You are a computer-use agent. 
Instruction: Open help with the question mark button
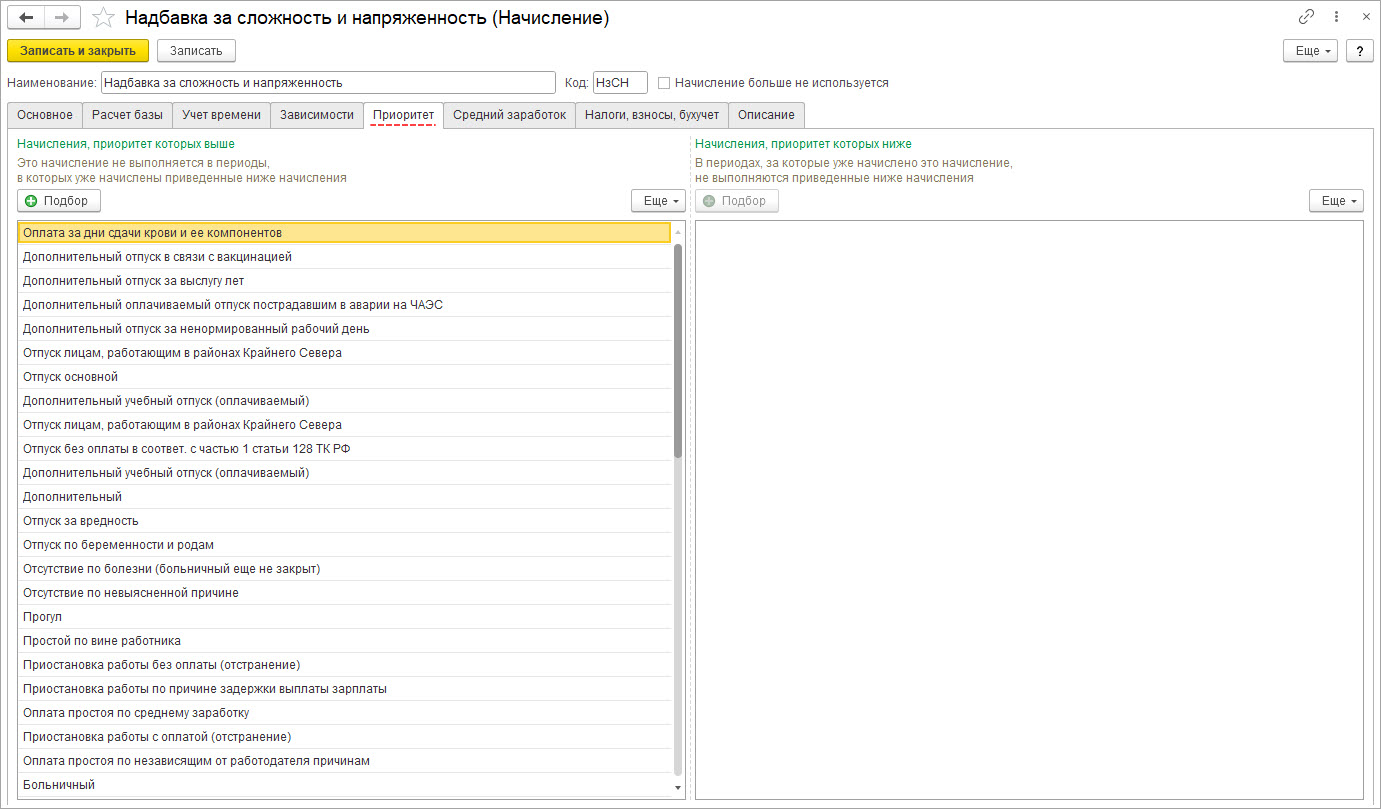1359,51
